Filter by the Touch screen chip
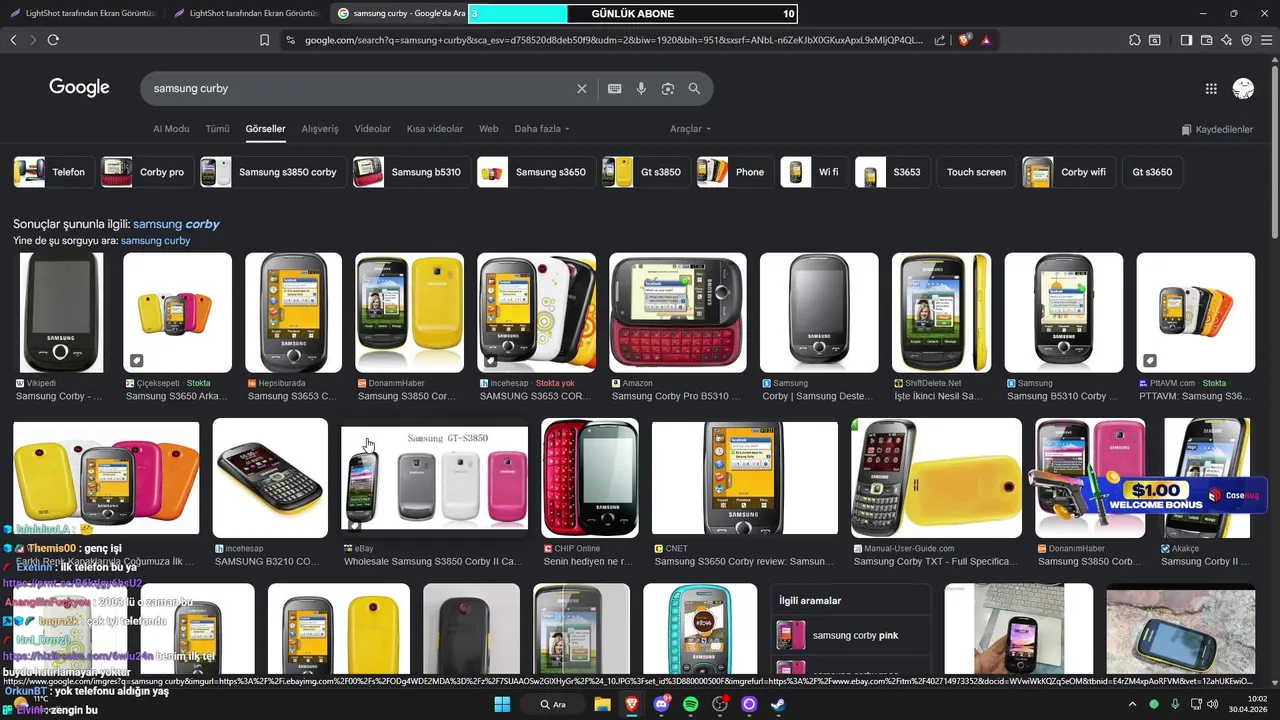Viewport: 1280px width, 720px height. [x=976, y=172]
